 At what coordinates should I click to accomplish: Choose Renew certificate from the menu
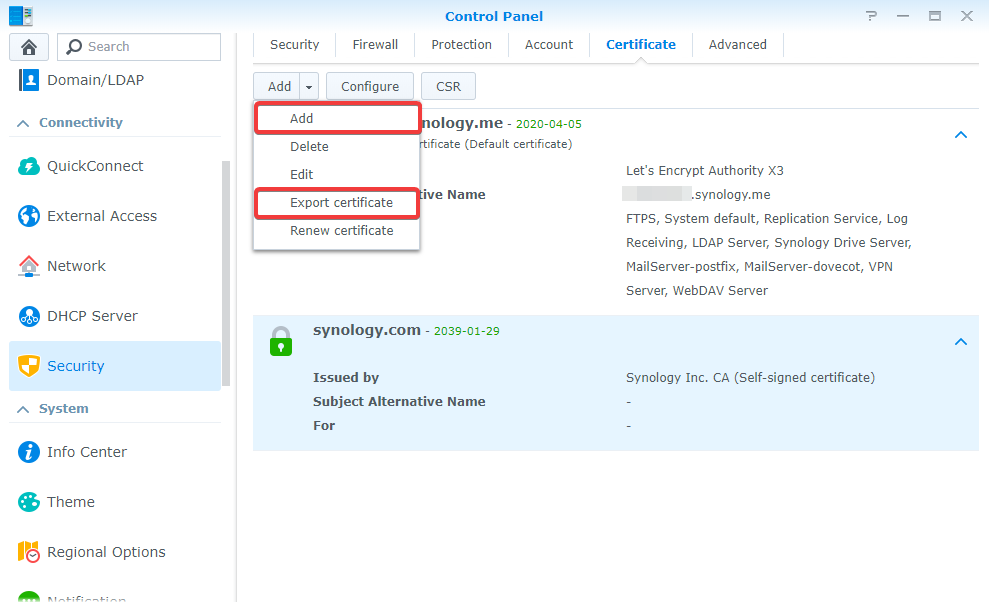coord(336,231)
